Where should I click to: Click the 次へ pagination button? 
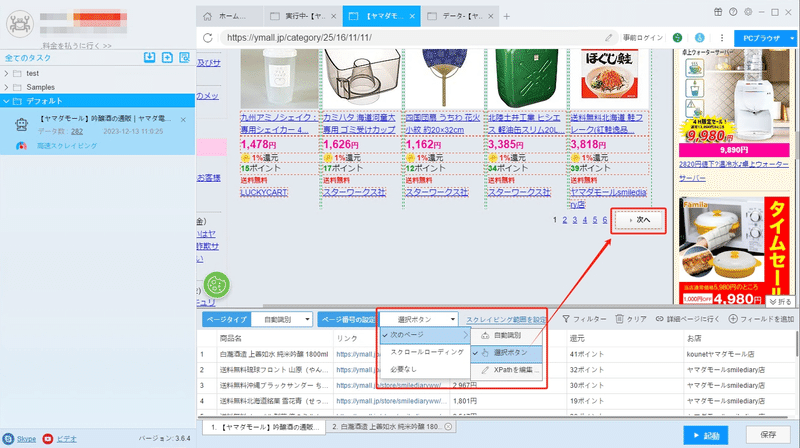tap(639, 220)
